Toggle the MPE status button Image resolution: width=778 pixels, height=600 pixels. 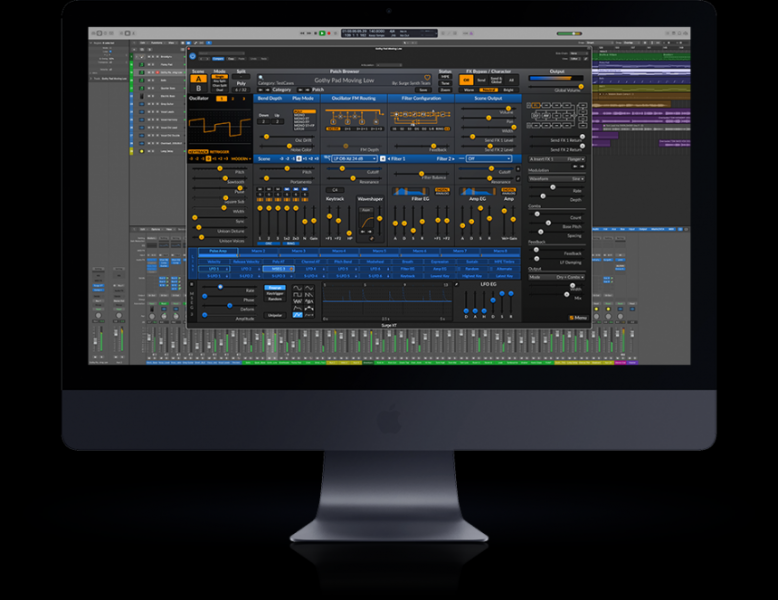pos(444,77)
